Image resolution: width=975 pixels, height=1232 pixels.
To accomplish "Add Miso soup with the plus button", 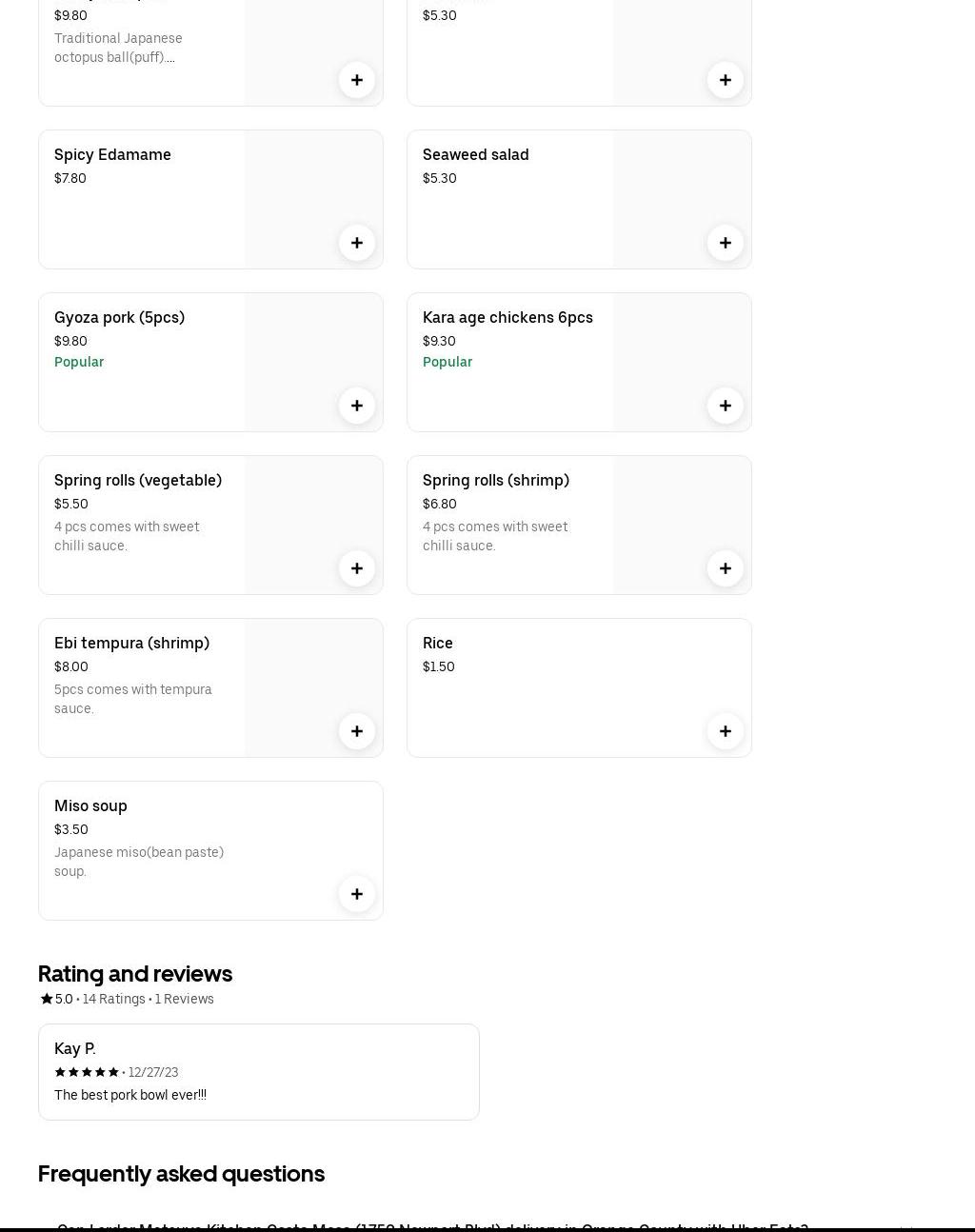I will coord(357,894).
